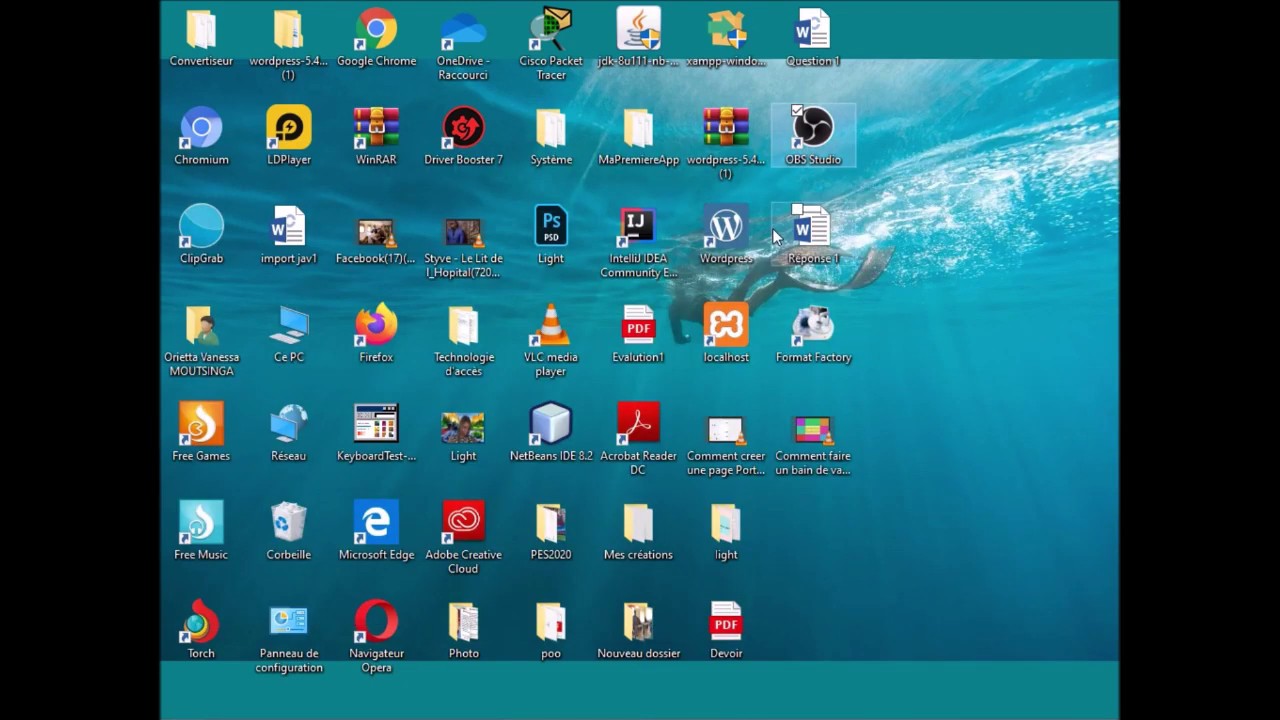
Task: Select the Facebook(17) video file
Action: [x=376, y=234]
